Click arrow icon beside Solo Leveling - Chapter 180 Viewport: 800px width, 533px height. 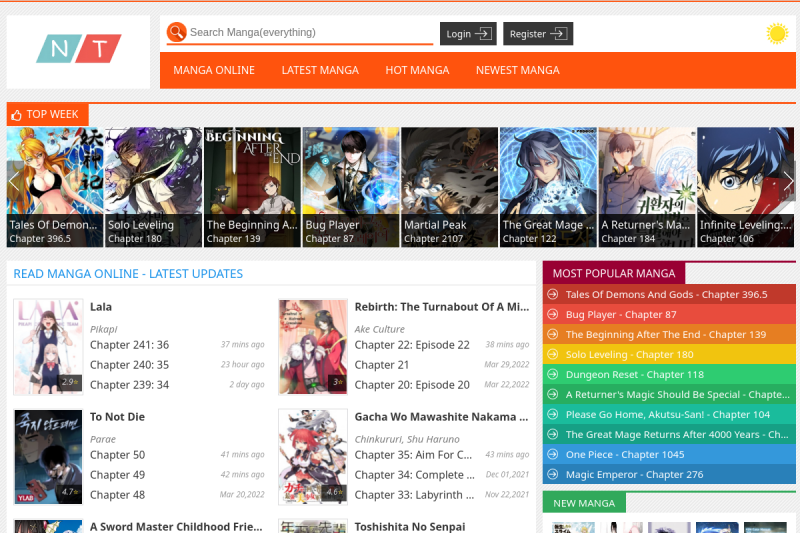tap(553, 354)
